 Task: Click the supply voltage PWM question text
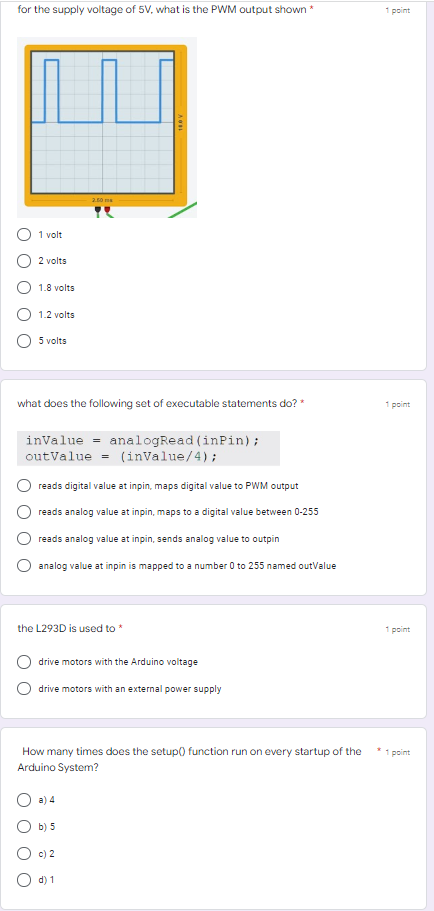tap(162, 10)
